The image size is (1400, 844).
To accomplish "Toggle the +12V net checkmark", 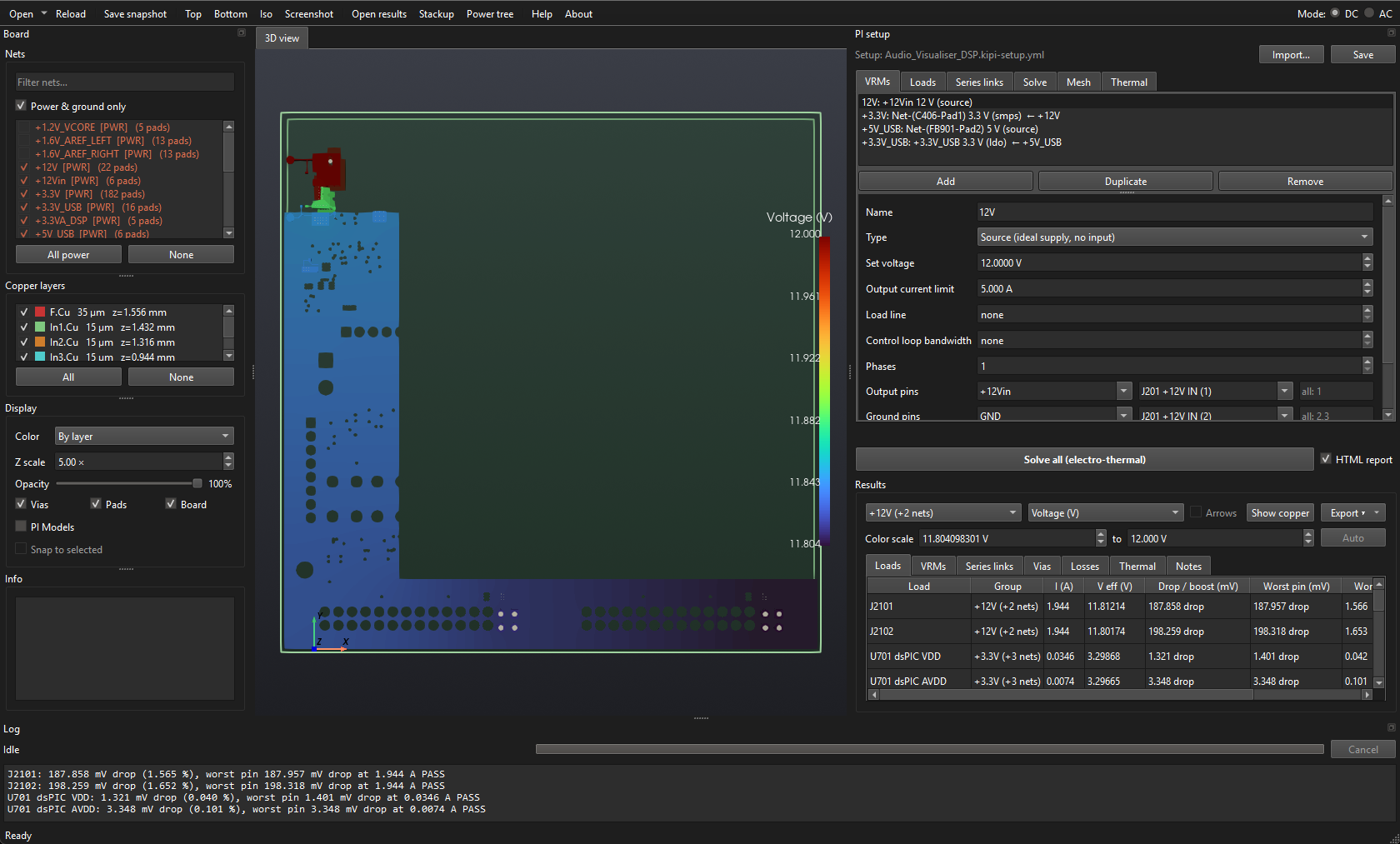I will [24, 167].
